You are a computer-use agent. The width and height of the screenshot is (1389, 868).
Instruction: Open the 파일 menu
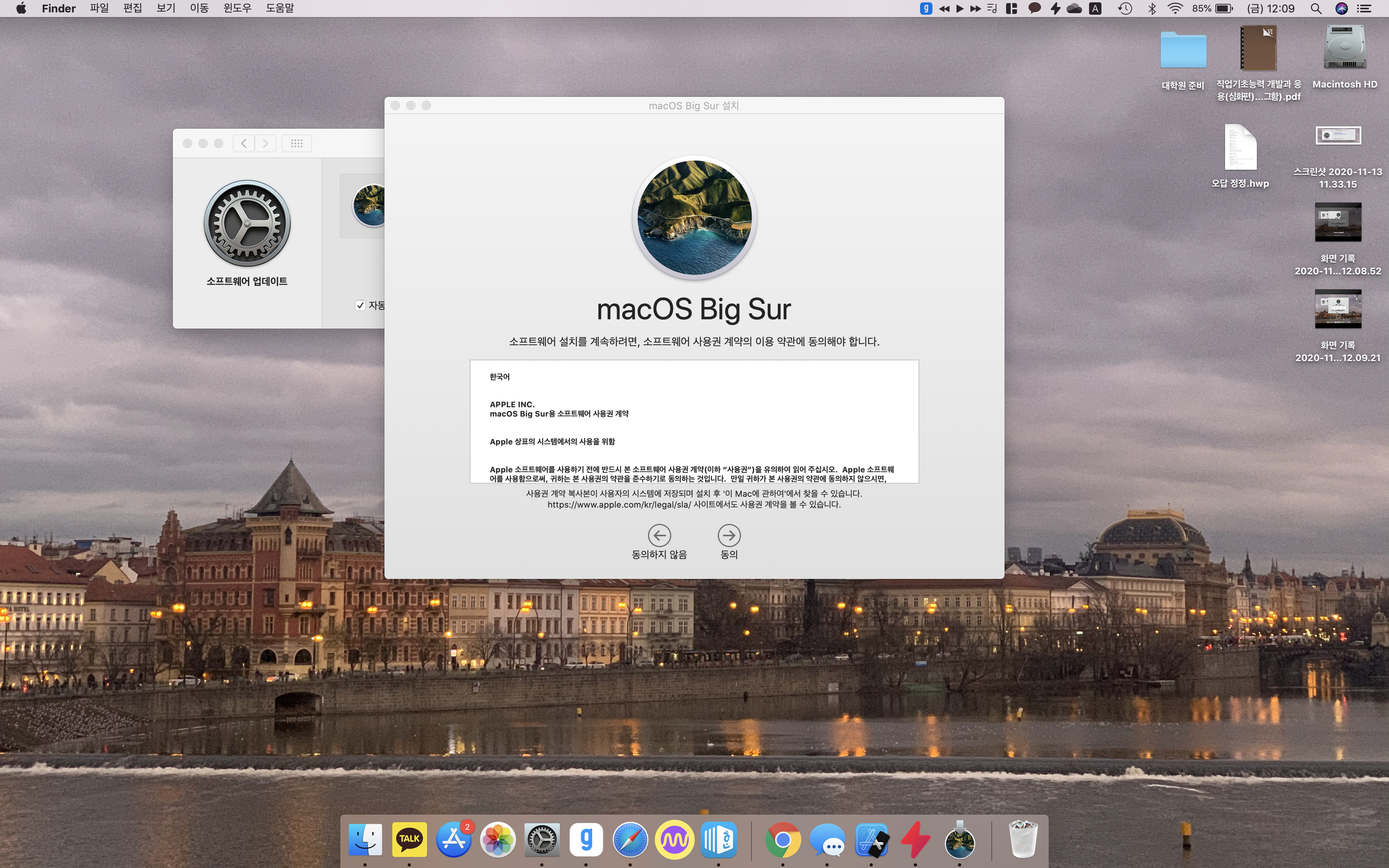[x=99, y=8]
